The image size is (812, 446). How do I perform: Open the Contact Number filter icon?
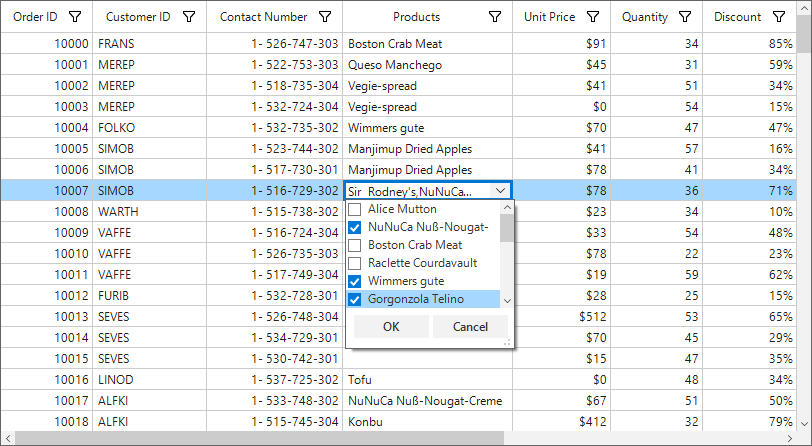pyautogui.click(x=325, y=17)
